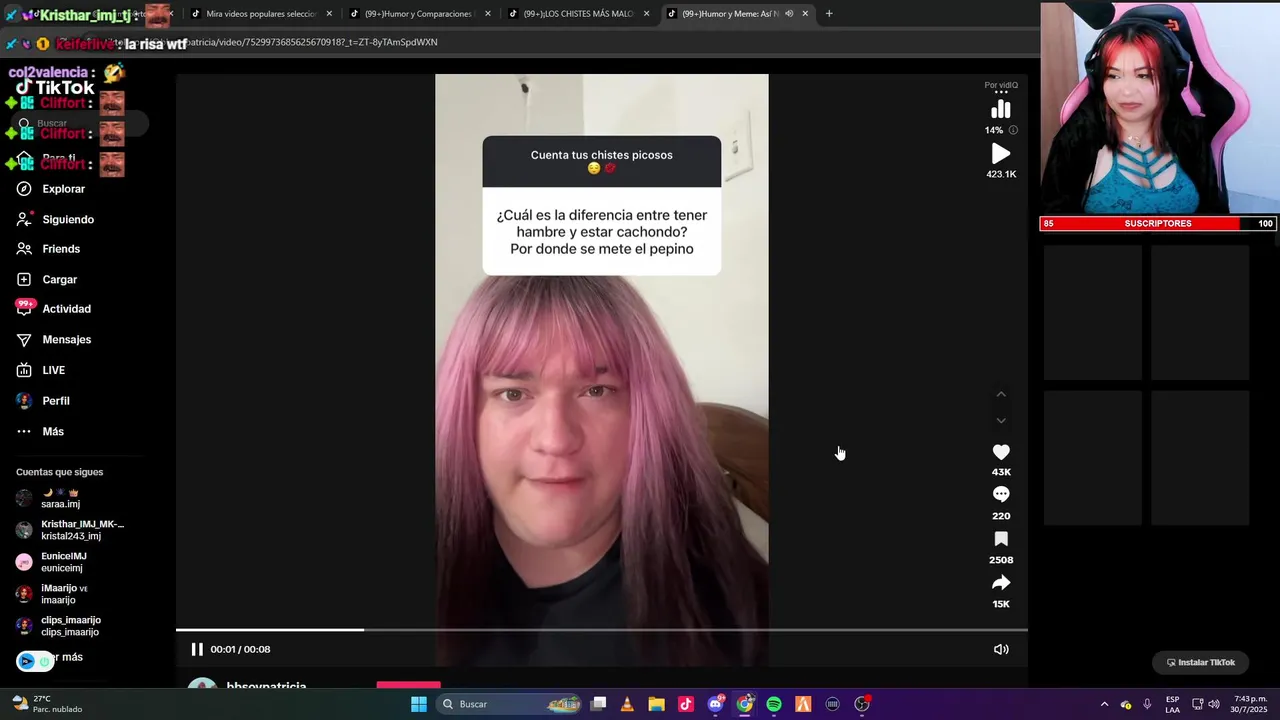The height and width of the screenshot is (720, 1280).
Task: Open OBS Studio from taskbar
Action: click(x=862, y=704)
